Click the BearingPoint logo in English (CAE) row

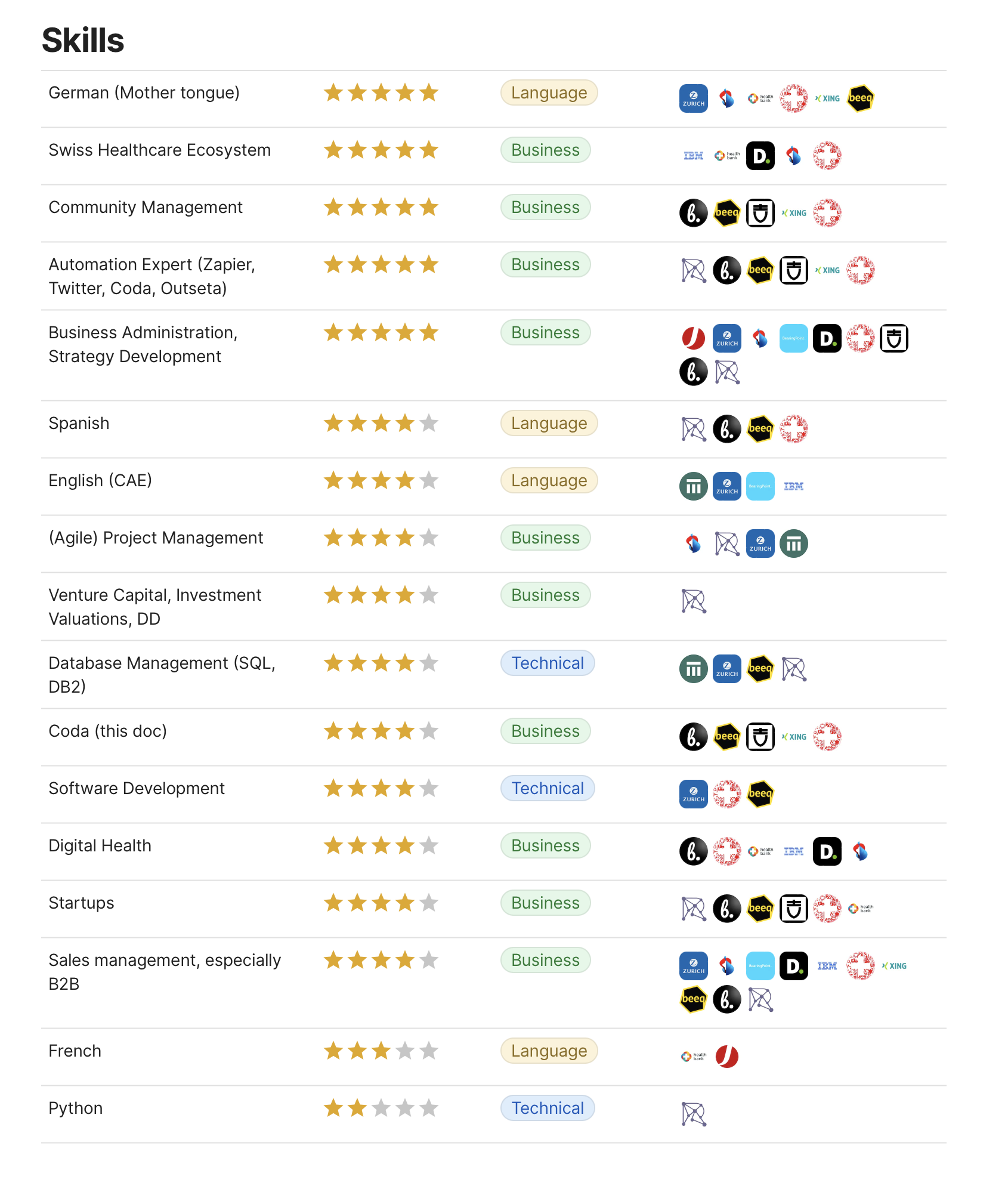(760, 486)
